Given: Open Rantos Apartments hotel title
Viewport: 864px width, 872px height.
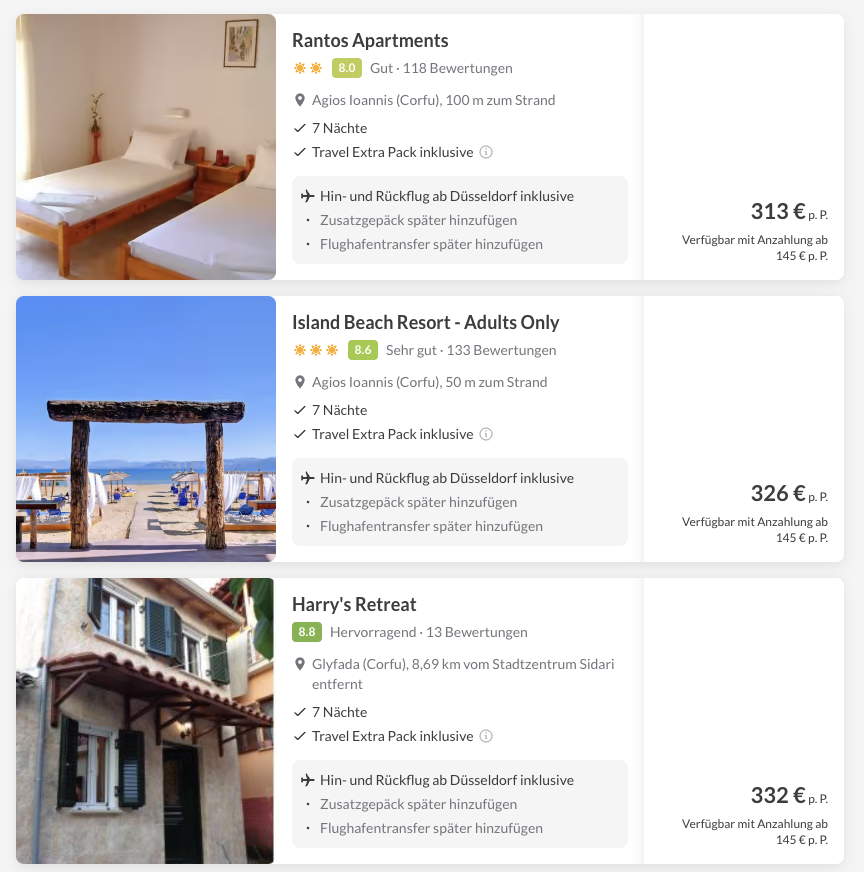Looking at the screenshot, I should click(370, 41).
